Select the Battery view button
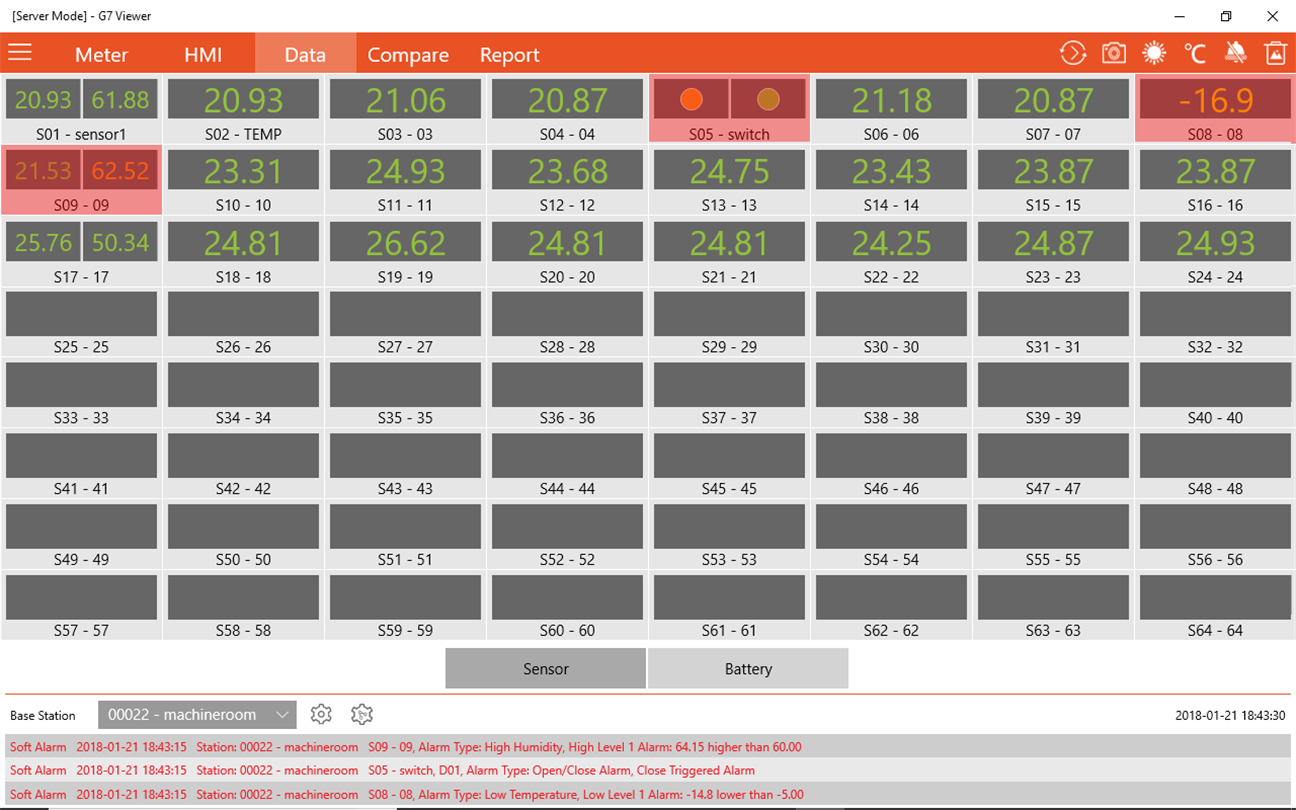This screenshot has height=810, width=1296. (748, 669)
